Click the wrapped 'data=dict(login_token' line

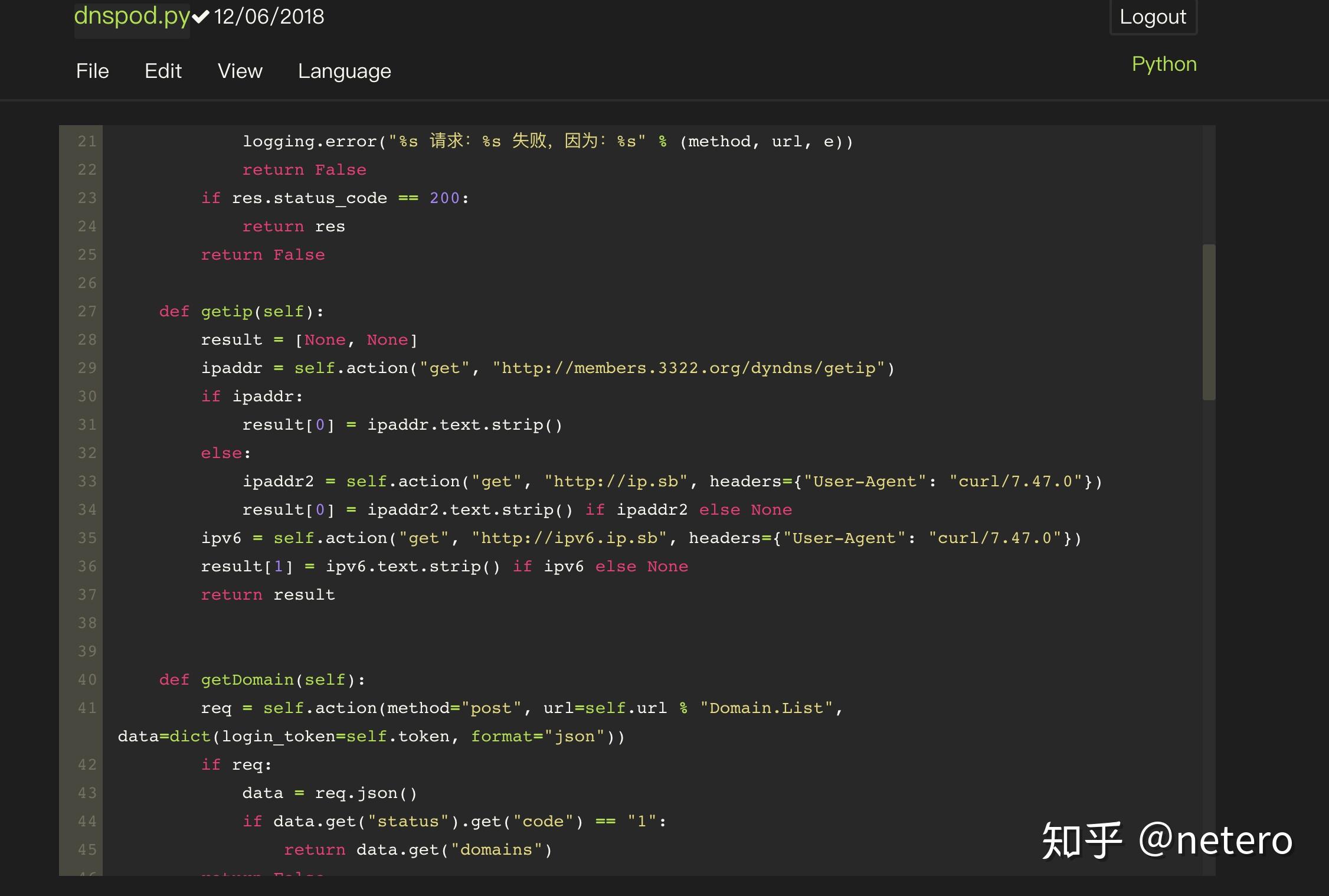[x=371, y=737]
